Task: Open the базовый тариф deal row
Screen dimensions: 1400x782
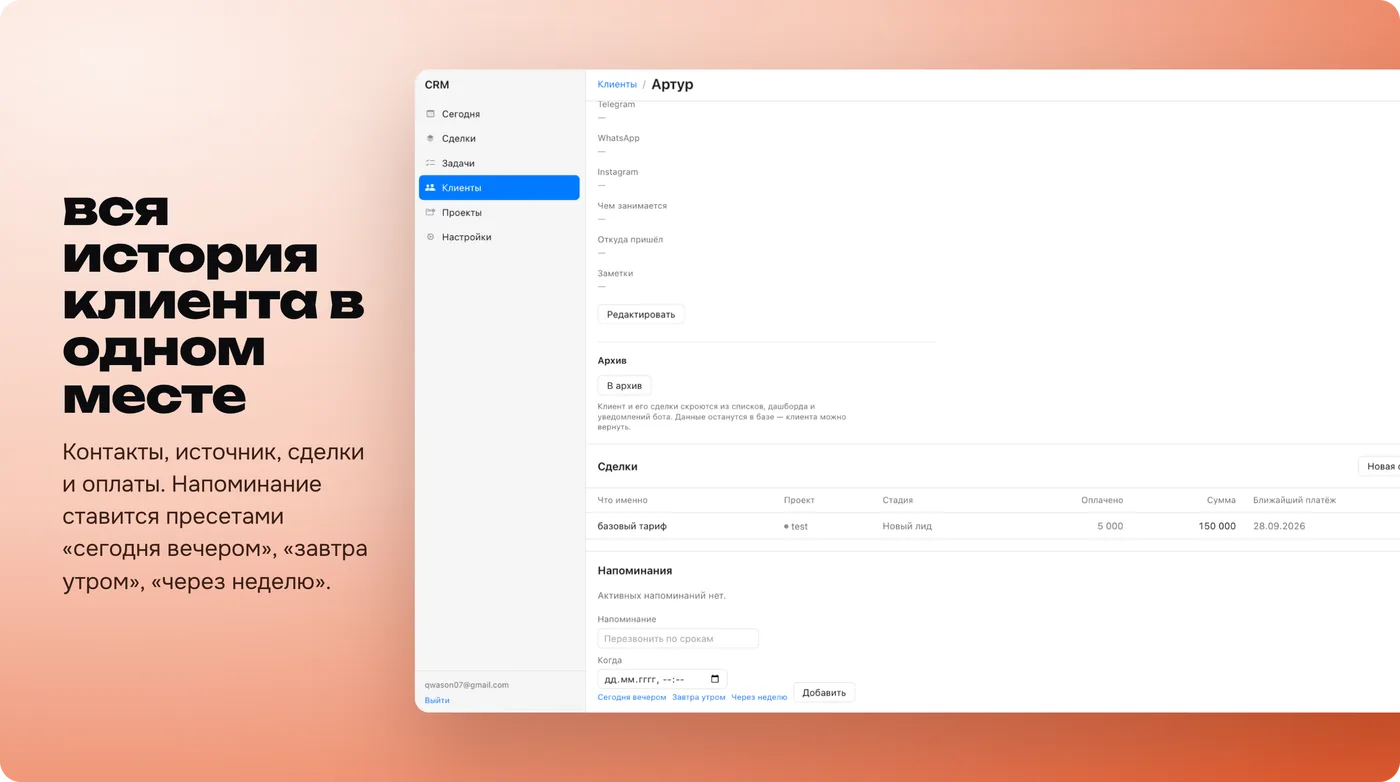Action: click(993, 526)
